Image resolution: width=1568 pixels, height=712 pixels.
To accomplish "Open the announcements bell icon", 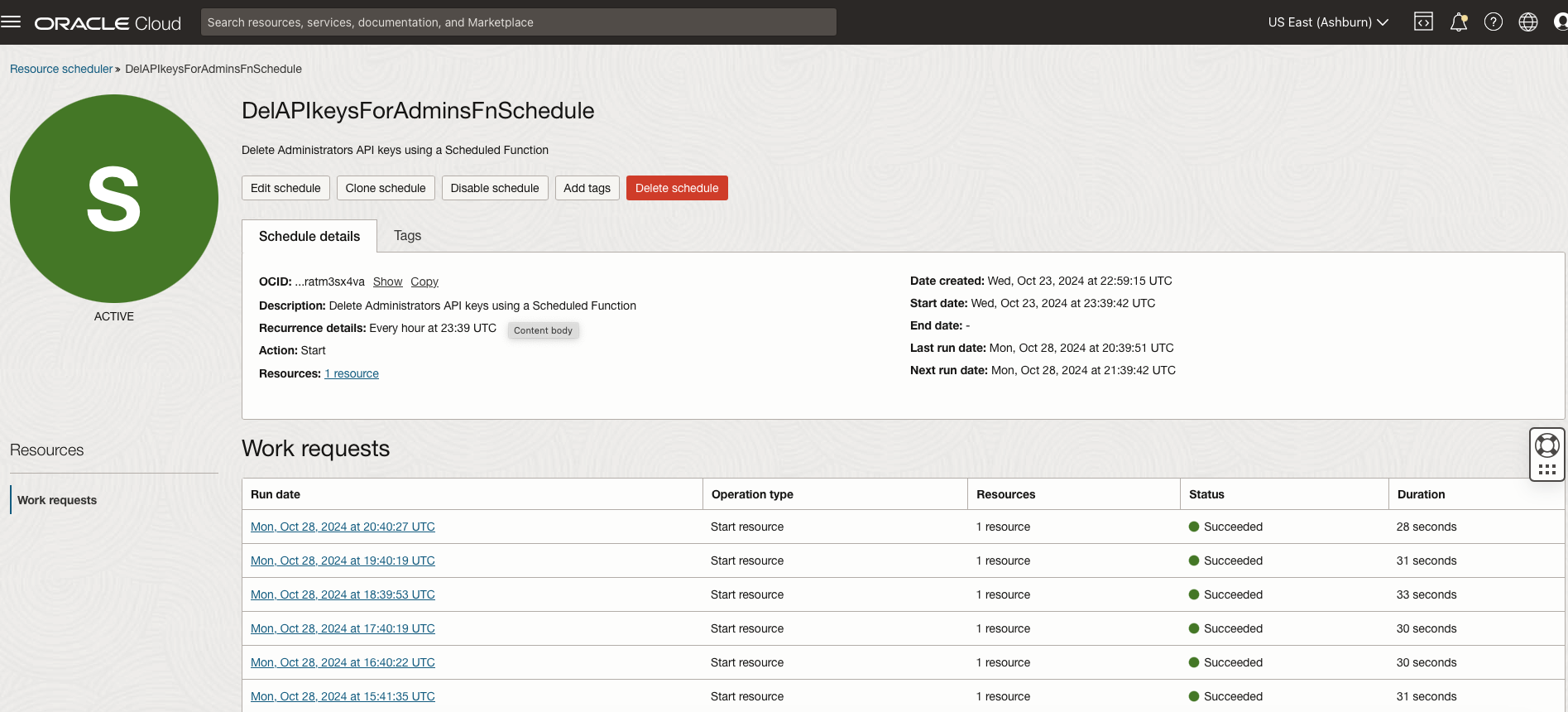I will [1459, 22].
